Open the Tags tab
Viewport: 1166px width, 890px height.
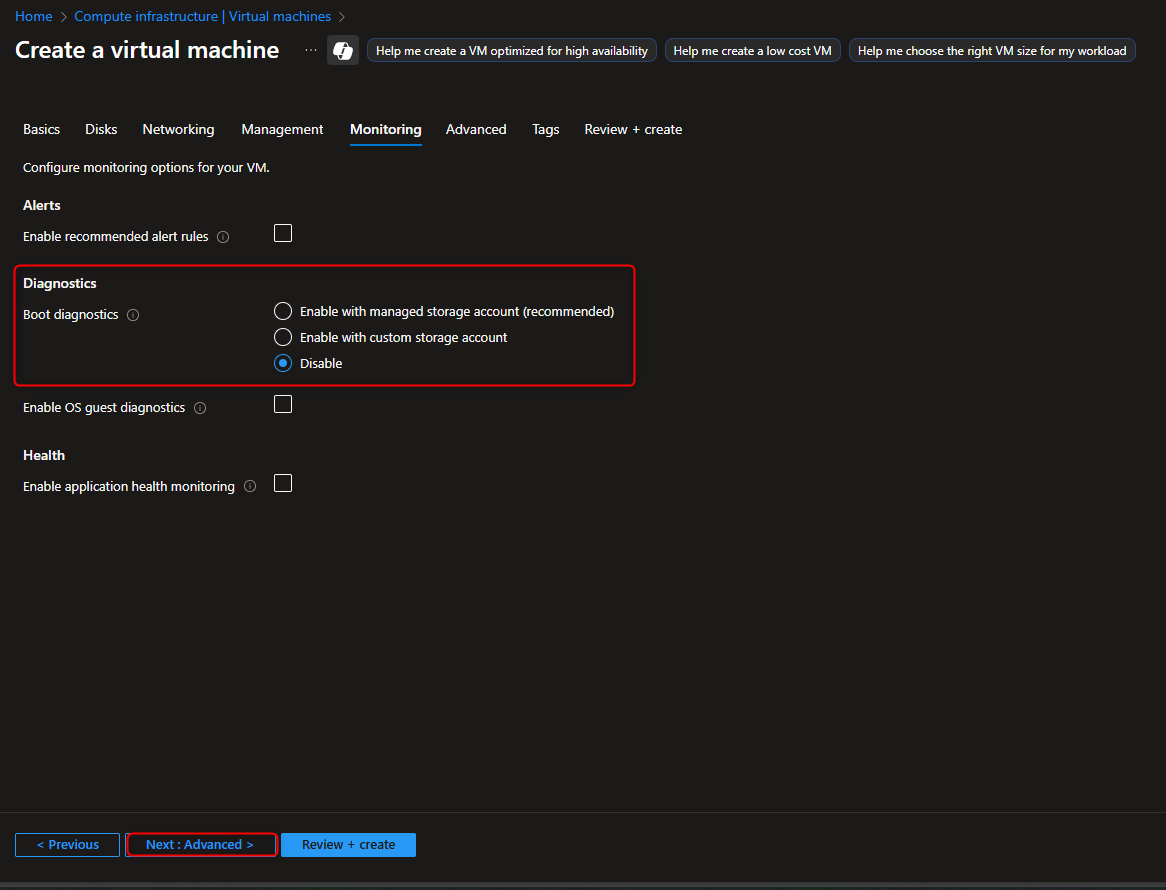545,129
